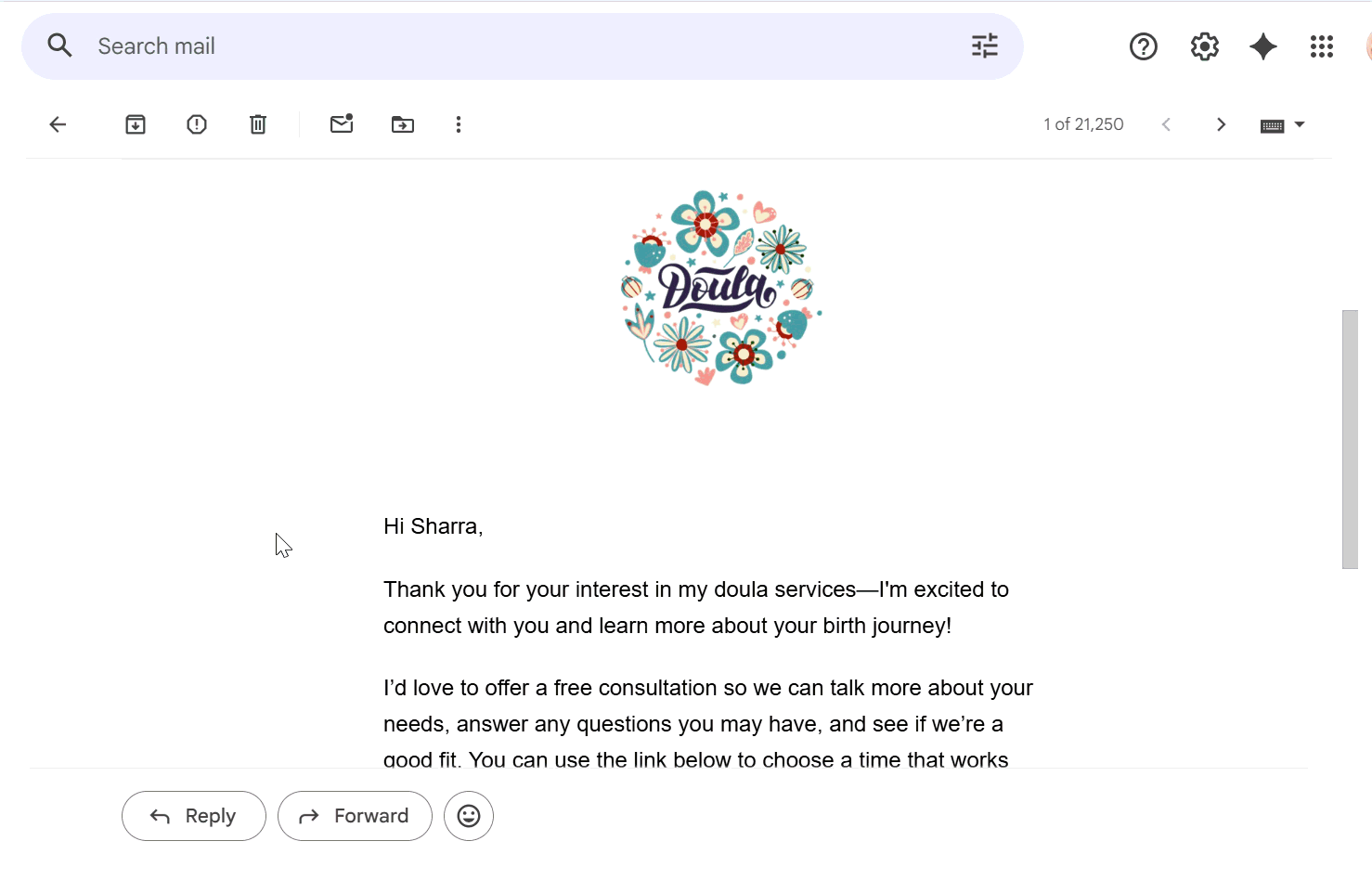
Task: Click the '1 of 21,250' counter text
Action: click(x=1083, y=124)
